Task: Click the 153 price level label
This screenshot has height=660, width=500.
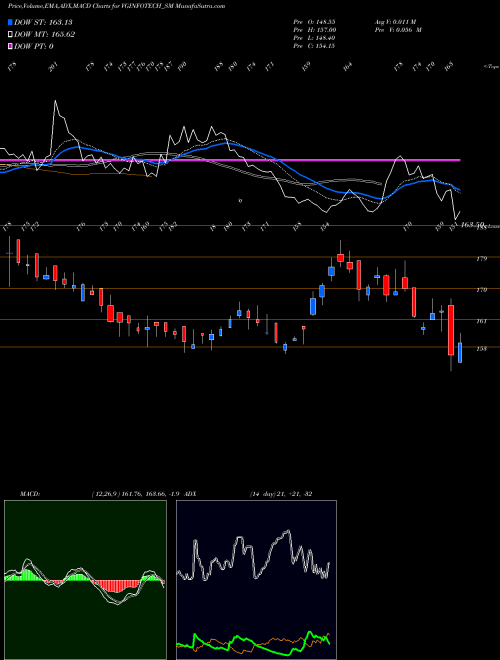Action: [482, 349]
